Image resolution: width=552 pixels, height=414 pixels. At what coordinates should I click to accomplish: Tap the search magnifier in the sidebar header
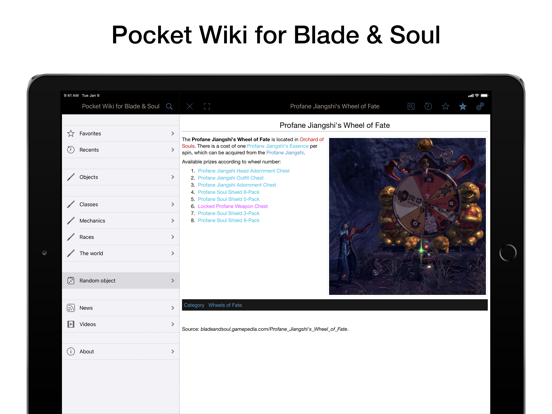169,106
